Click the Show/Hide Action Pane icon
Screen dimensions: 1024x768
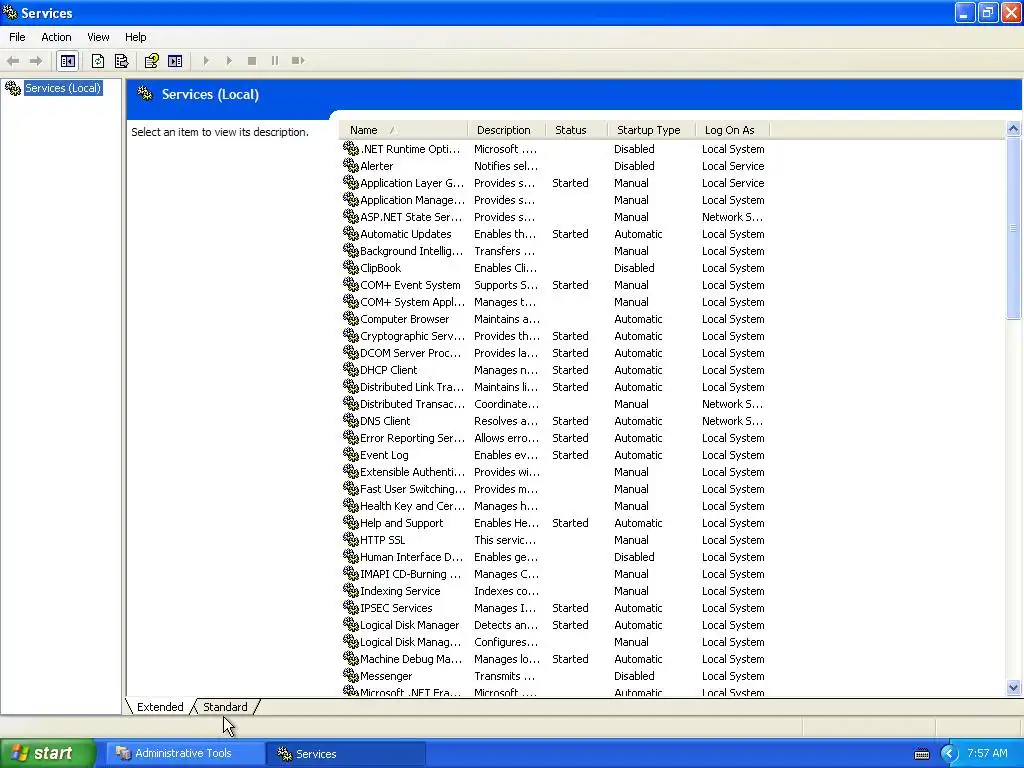[175, 61]
